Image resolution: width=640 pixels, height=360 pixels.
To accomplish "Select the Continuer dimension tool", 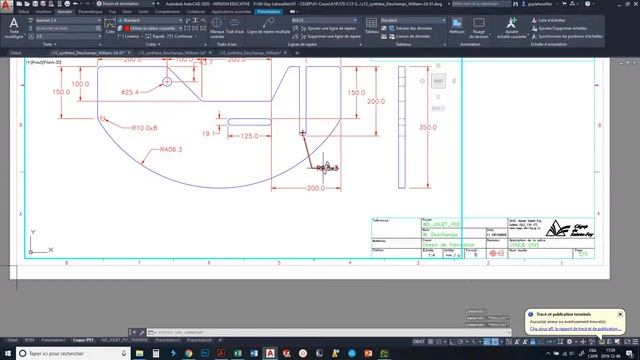I will pyautogui.click(x=180, y=36).
